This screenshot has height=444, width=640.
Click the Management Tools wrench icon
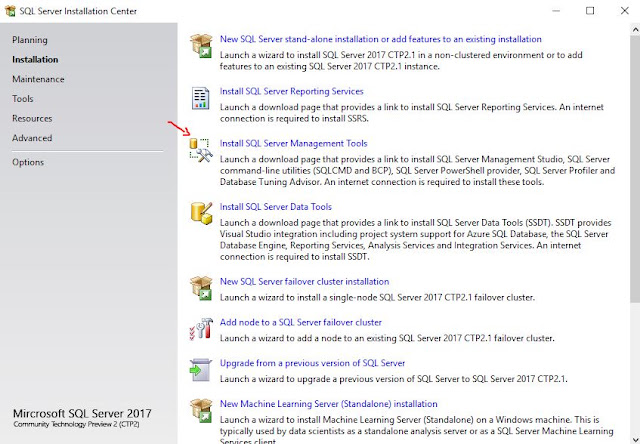[x=201, y=150]
